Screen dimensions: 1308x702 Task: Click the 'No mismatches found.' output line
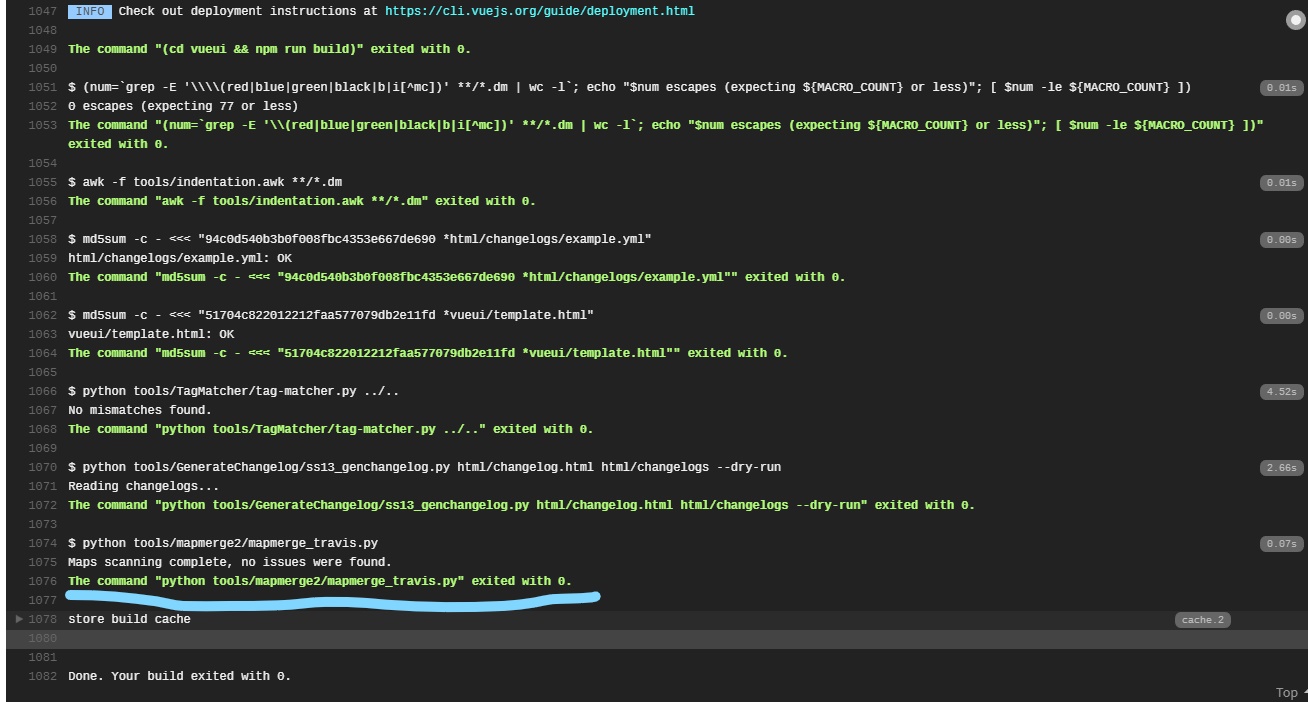coord(140,410)
